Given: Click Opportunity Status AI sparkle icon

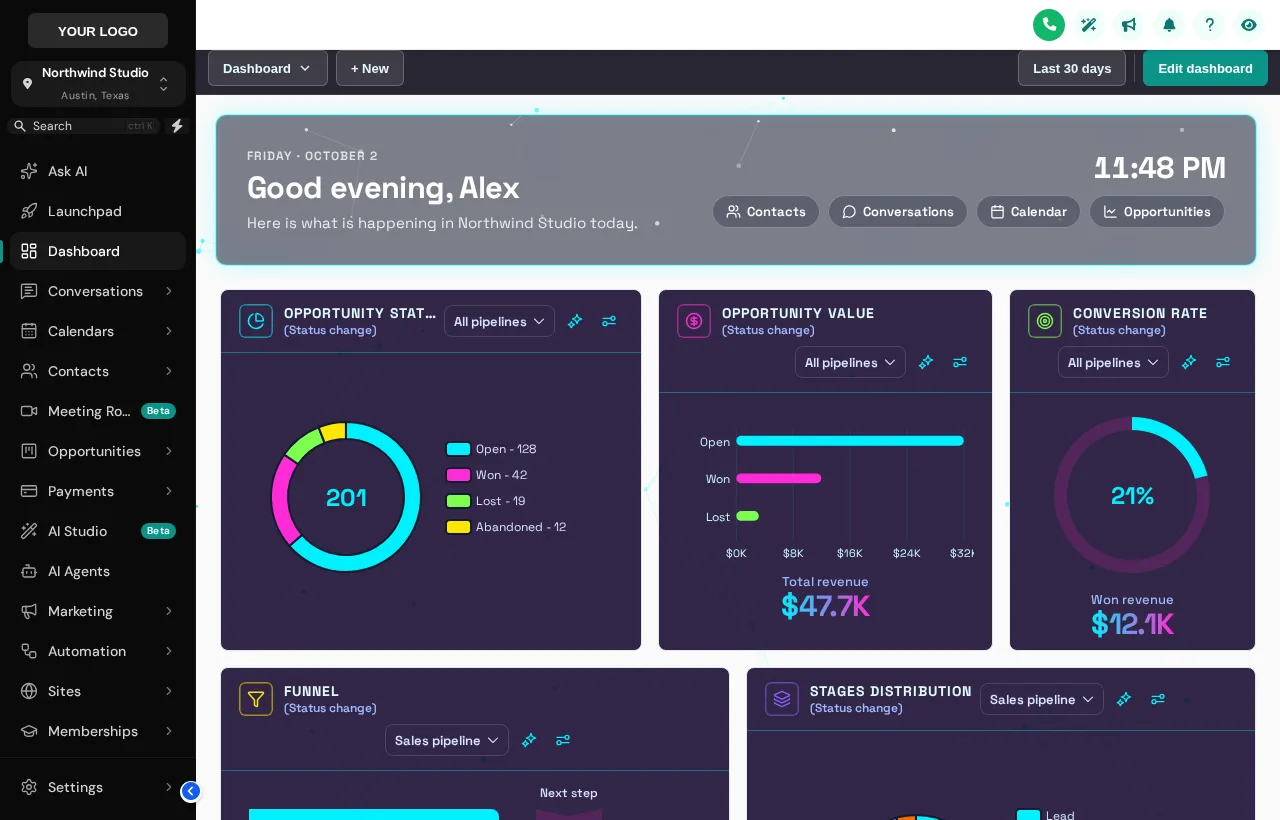Looking at the screenshot, I should pos(575,321).
